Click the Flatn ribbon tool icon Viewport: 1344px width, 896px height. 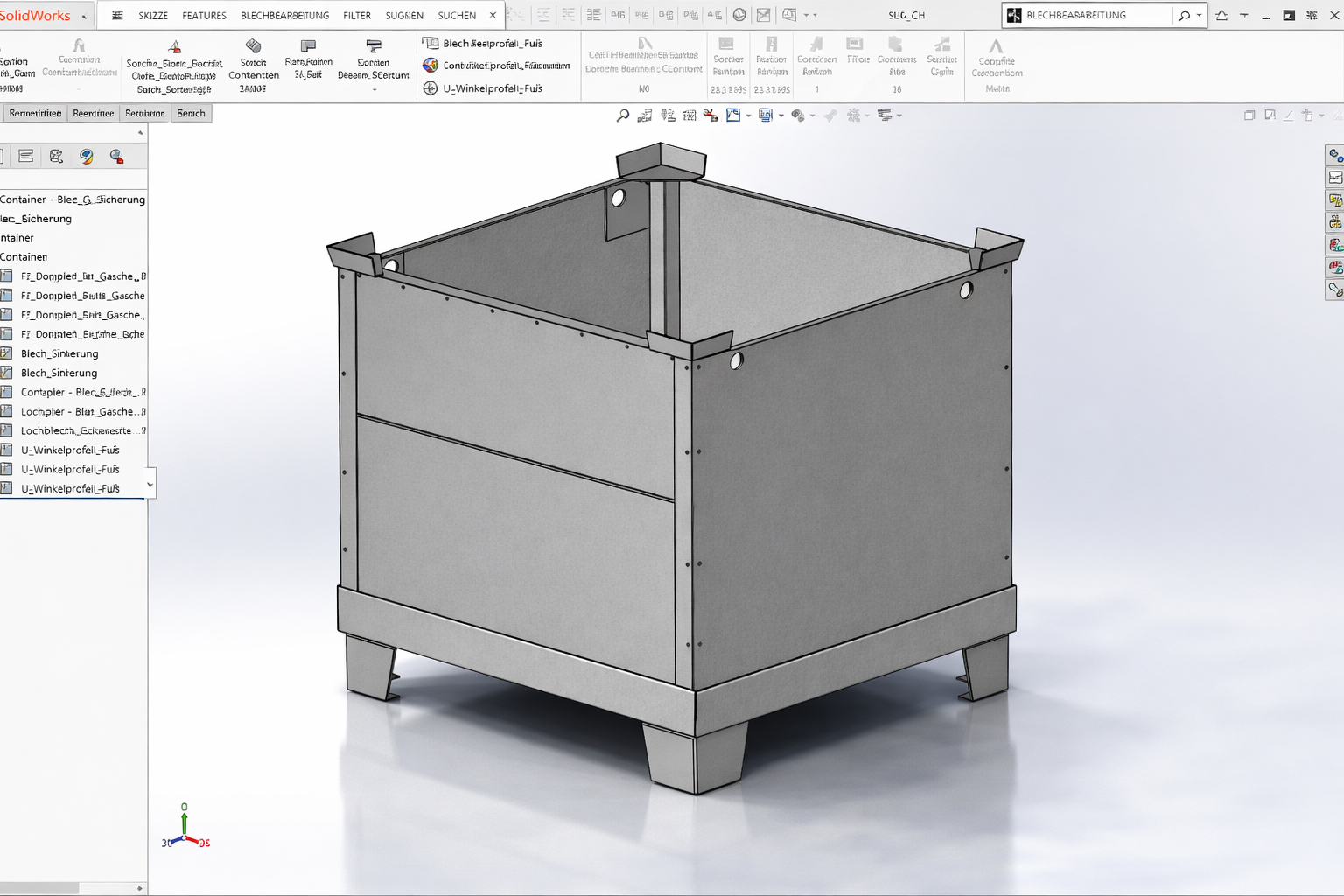point(308,45)
